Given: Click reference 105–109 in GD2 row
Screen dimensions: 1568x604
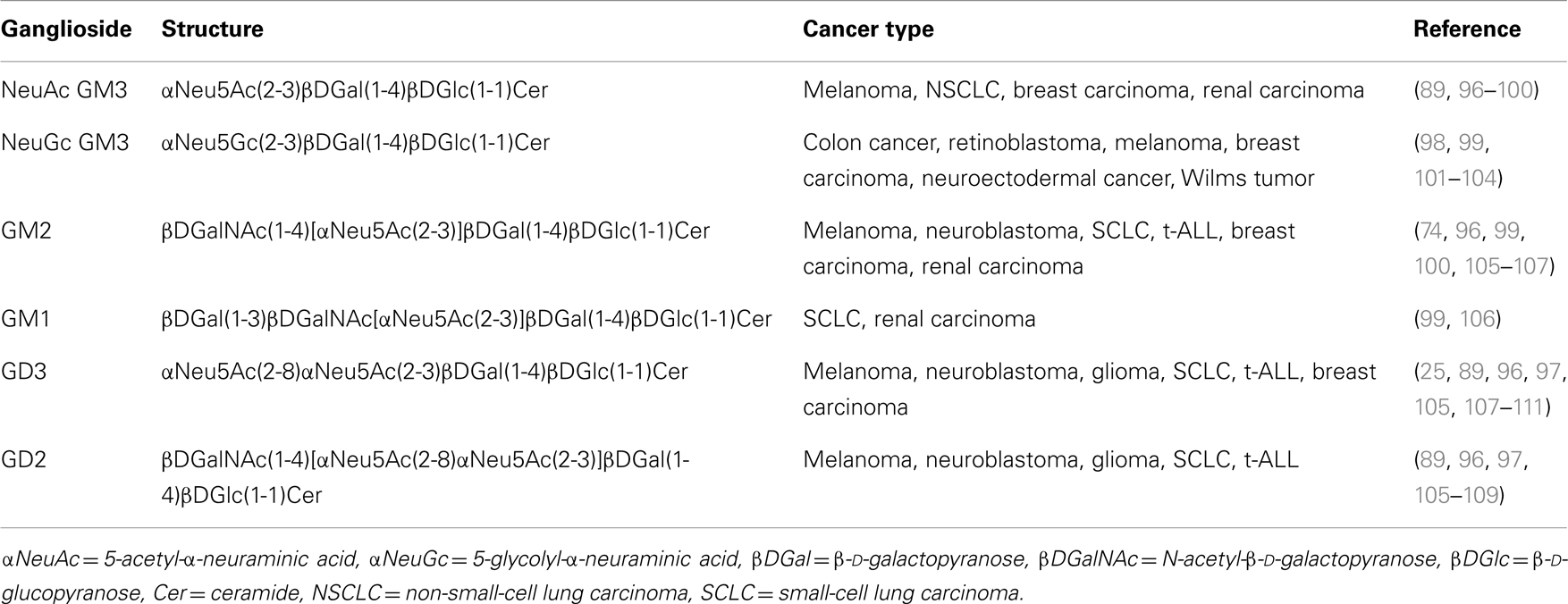Looking at the screenshot, I should tap(1455, 495).
